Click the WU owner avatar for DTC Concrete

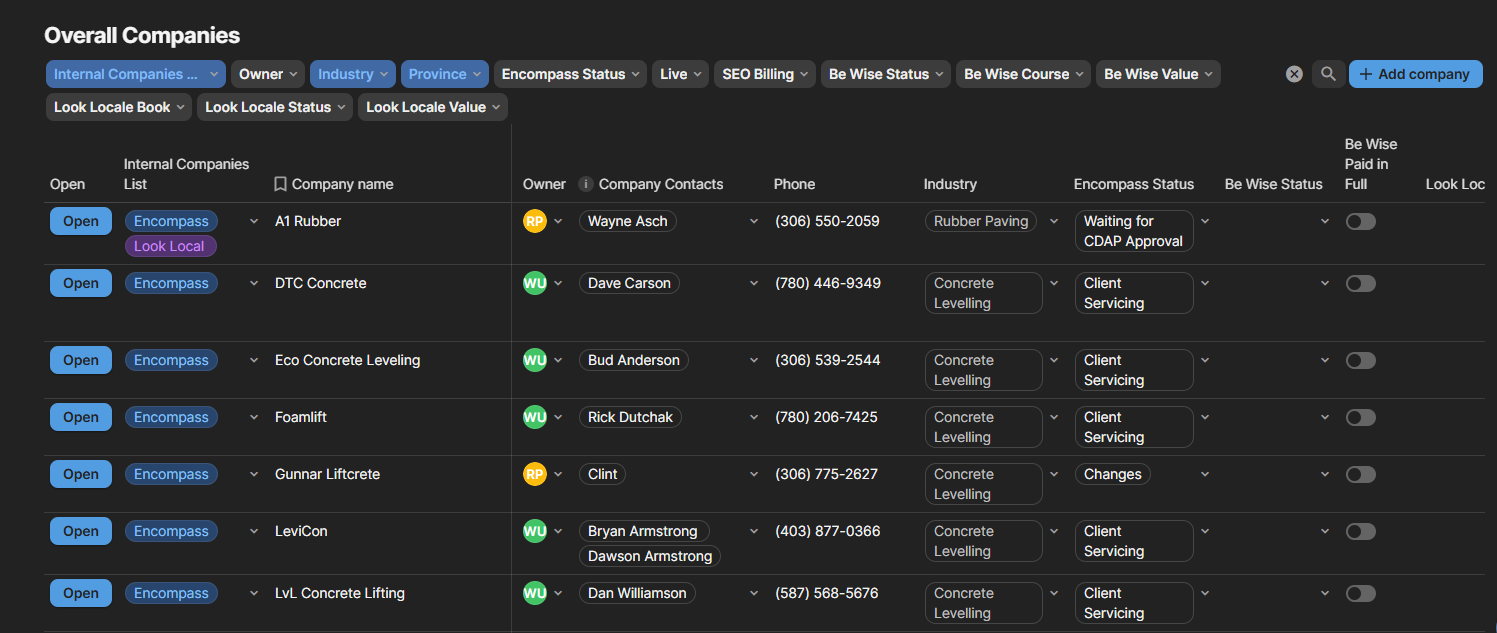tap(535, 283)
